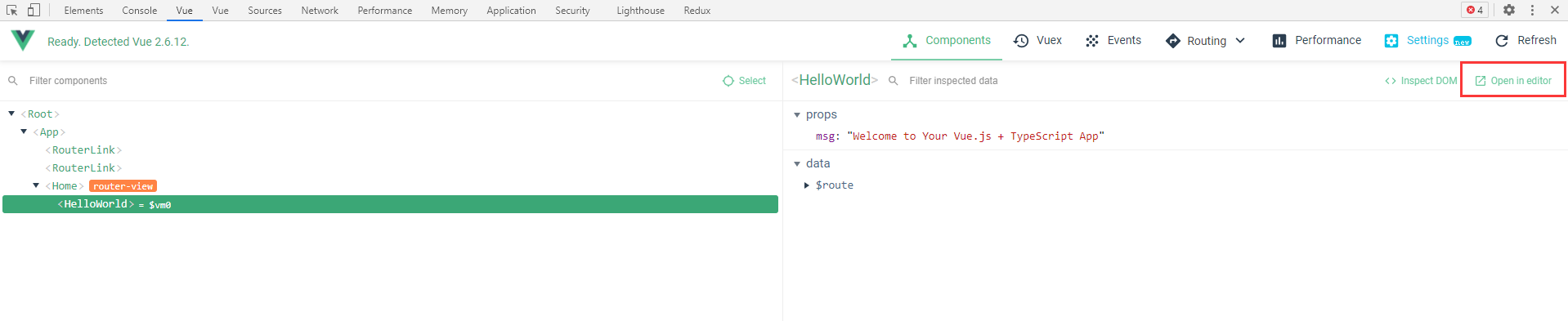This screenshot has width=1568, height=321.
Task: Toggle the device toolbar icon
Action: click(34, 10)
